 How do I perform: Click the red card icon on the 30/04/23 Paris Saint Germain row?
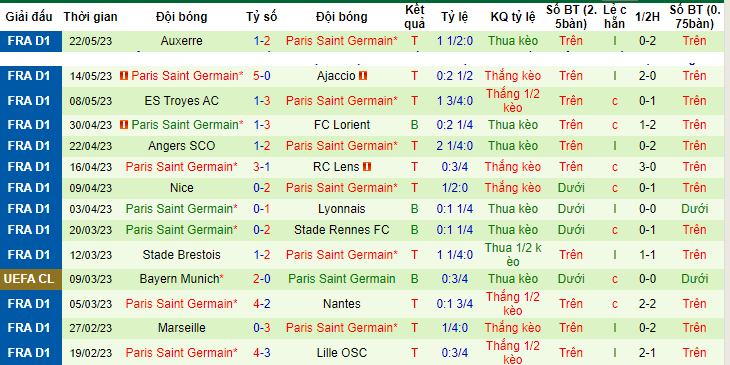pyautogui.click(x=124, y=125)
